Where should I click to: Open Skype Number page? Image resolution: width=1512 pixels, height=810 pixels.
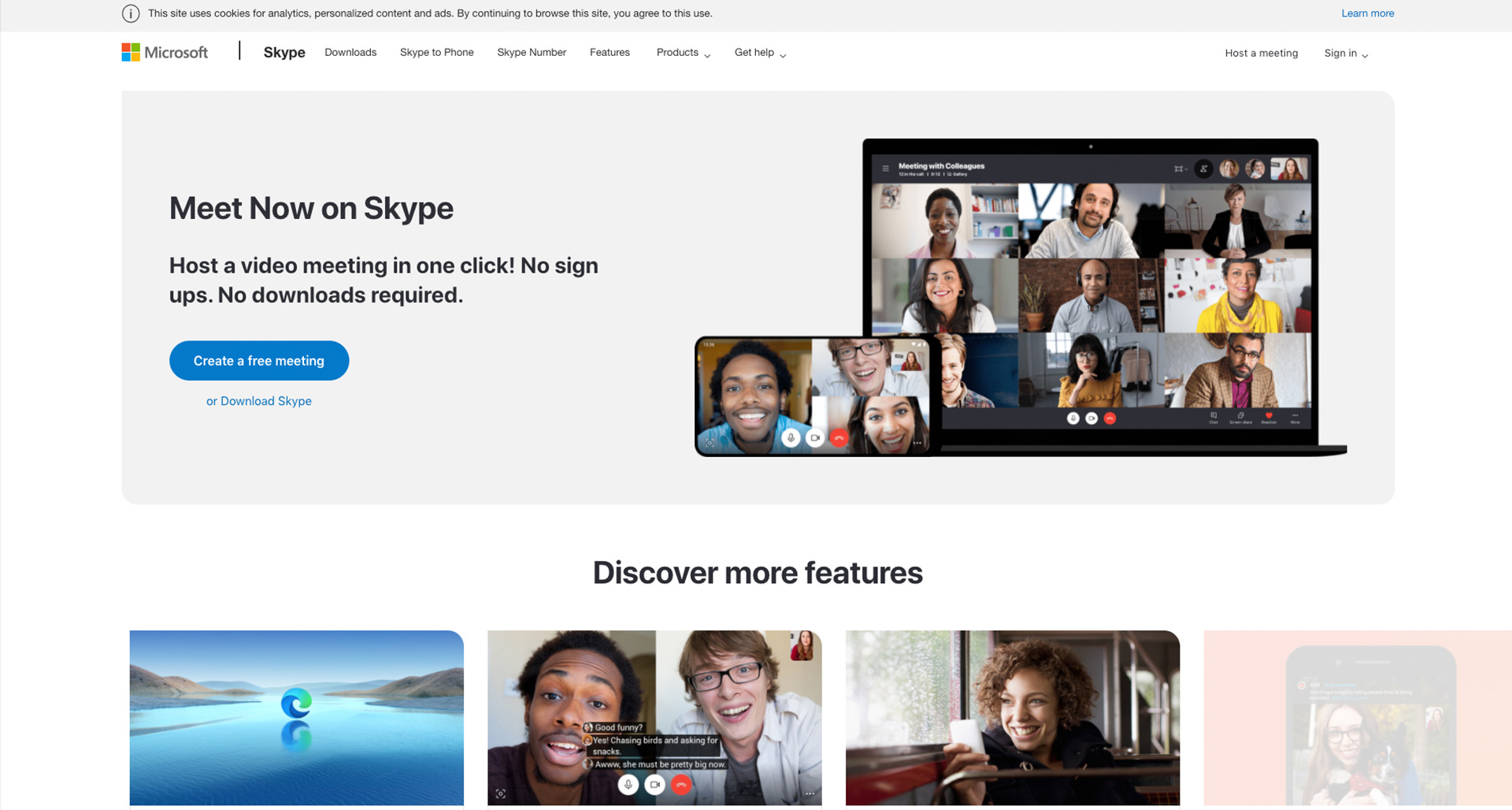pyautogui.click(x=532, y=52)
